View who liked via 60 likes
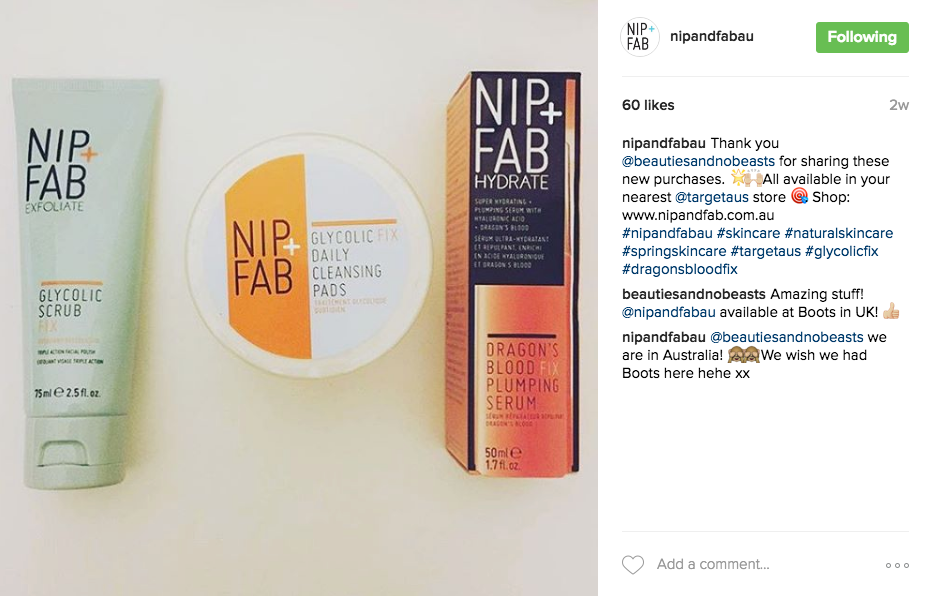Screen dimensions: 929x596 648,105
